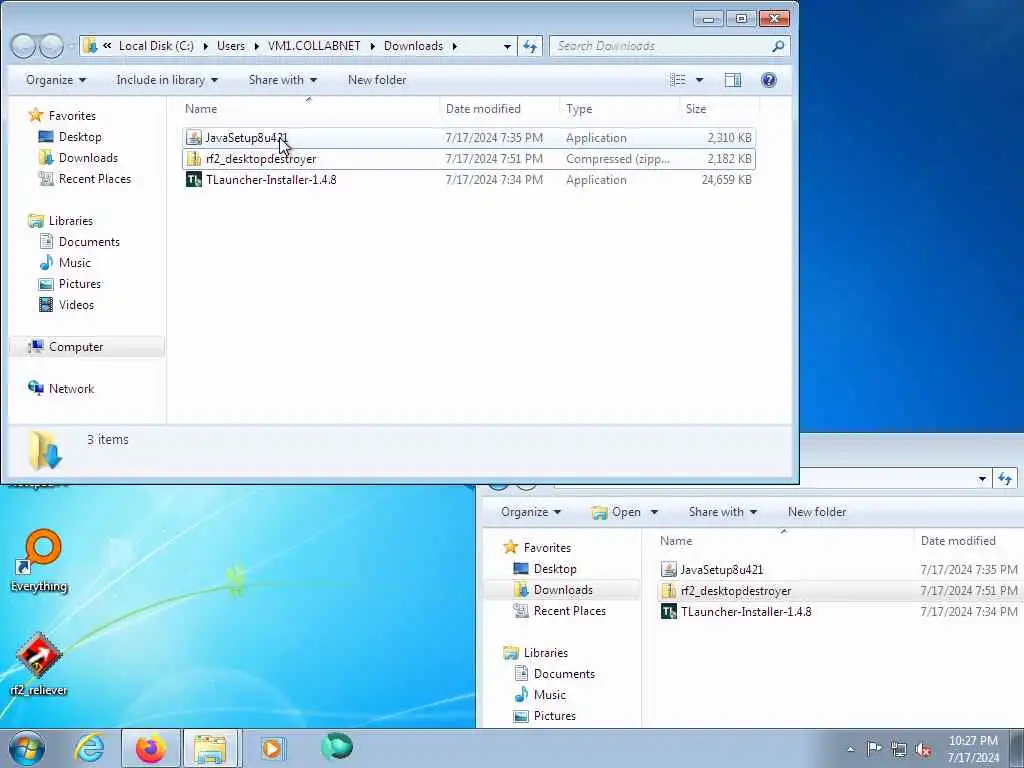This screenshot has width=1024, height=768.
Task: Click the Windows Explorer taskbar button
Action: point(212,748)
